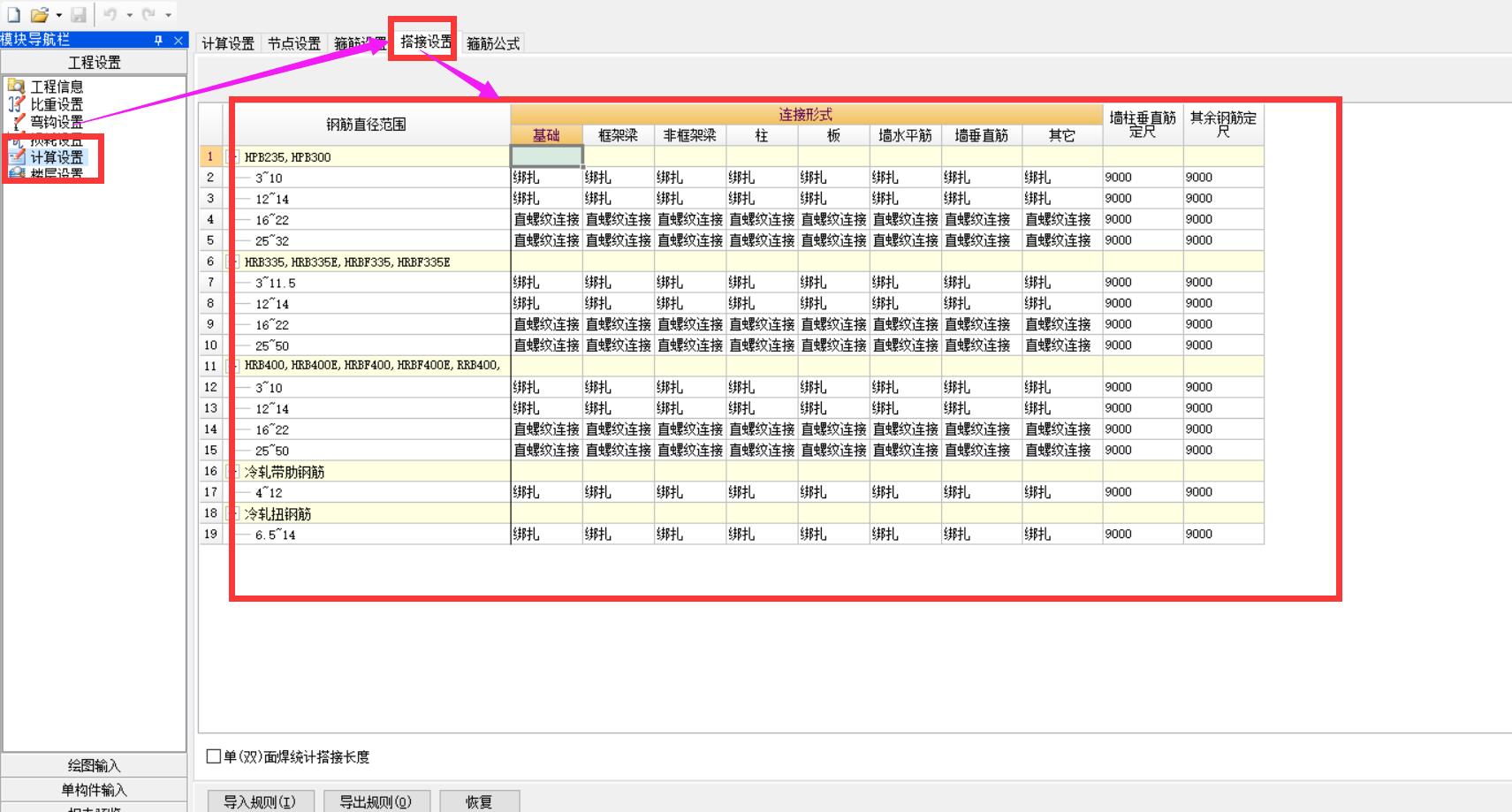Click the 基础 column header
The width and height of the screenshot is (1512, 812).
pyautogui.click(x=546, y=135)
